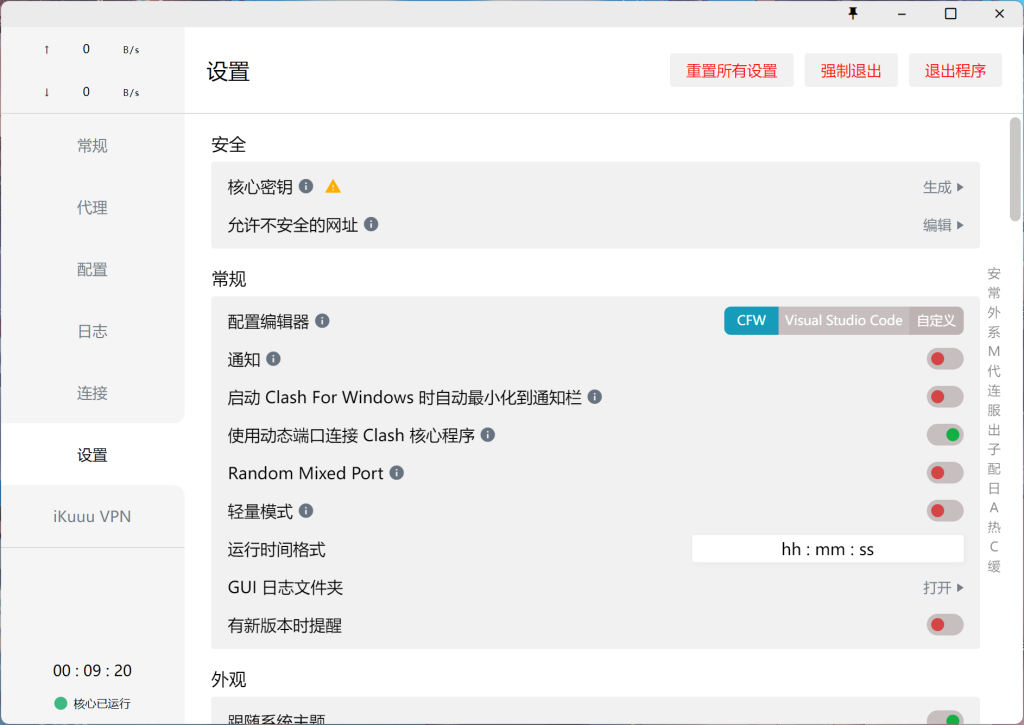Image resolution: width=1024 pixels, height=725 pixels.
Task: Disable dynamic port connection to Clash core
Action: [x=944, y=434]
